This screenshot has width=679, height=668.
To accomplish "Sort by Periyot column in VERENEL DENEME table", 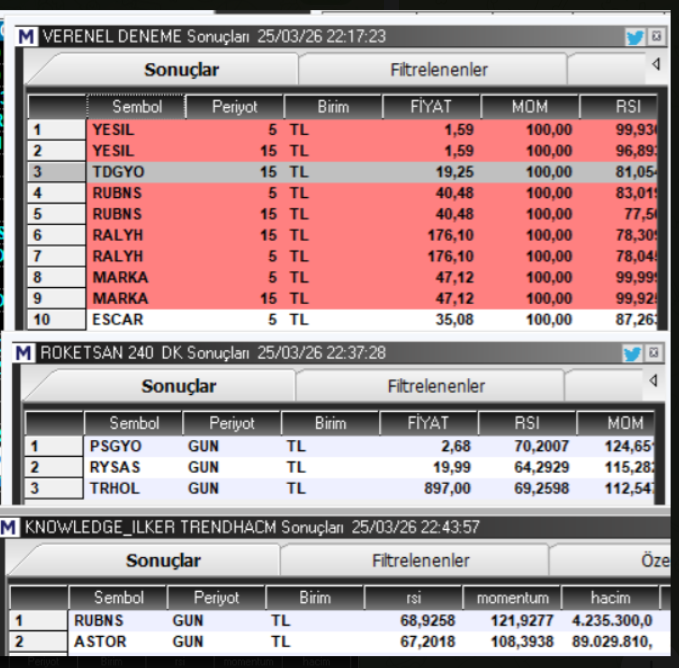I will point(235,106).
